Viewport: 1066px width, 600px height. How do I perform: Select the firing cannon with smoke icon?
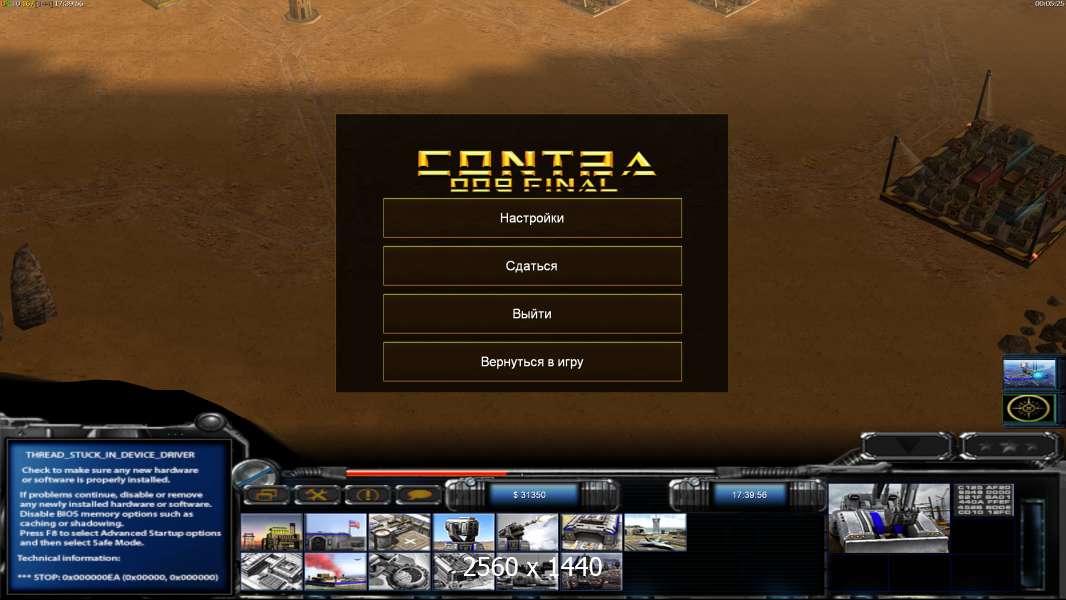528,532
